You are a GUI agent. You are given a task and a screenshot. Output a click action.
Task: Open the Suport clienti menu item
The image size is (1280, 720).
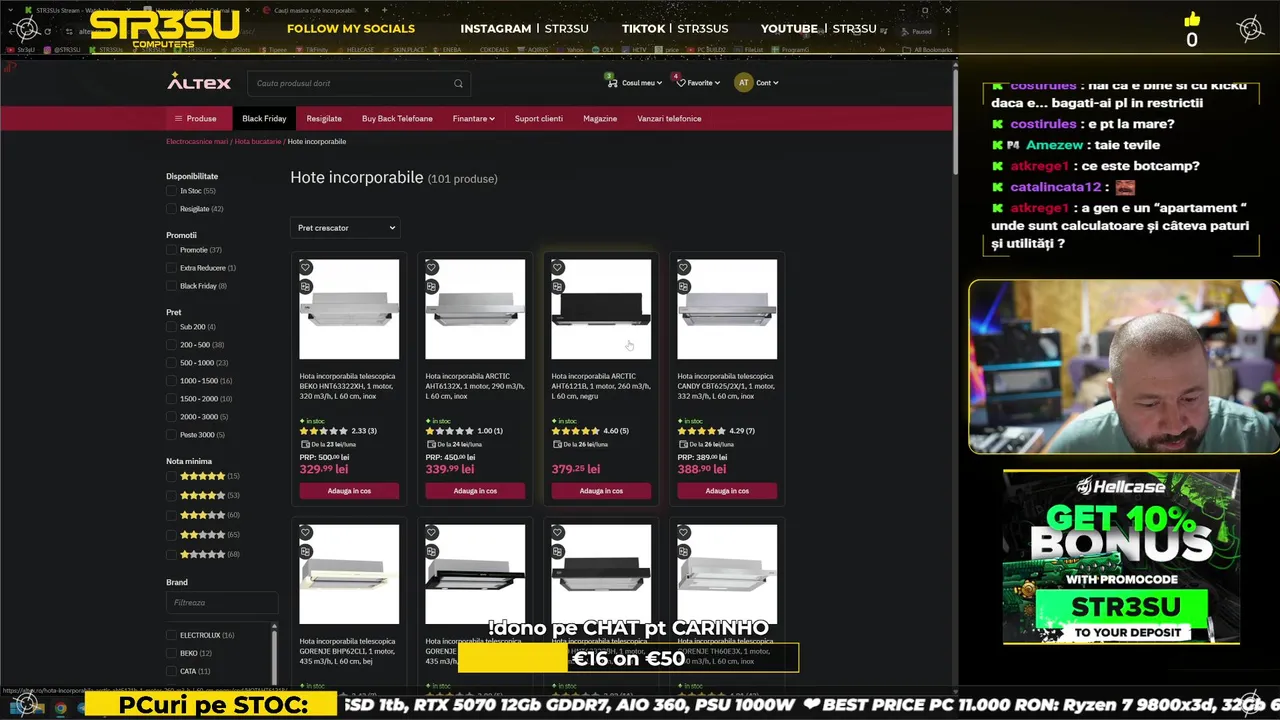(539, 118)
